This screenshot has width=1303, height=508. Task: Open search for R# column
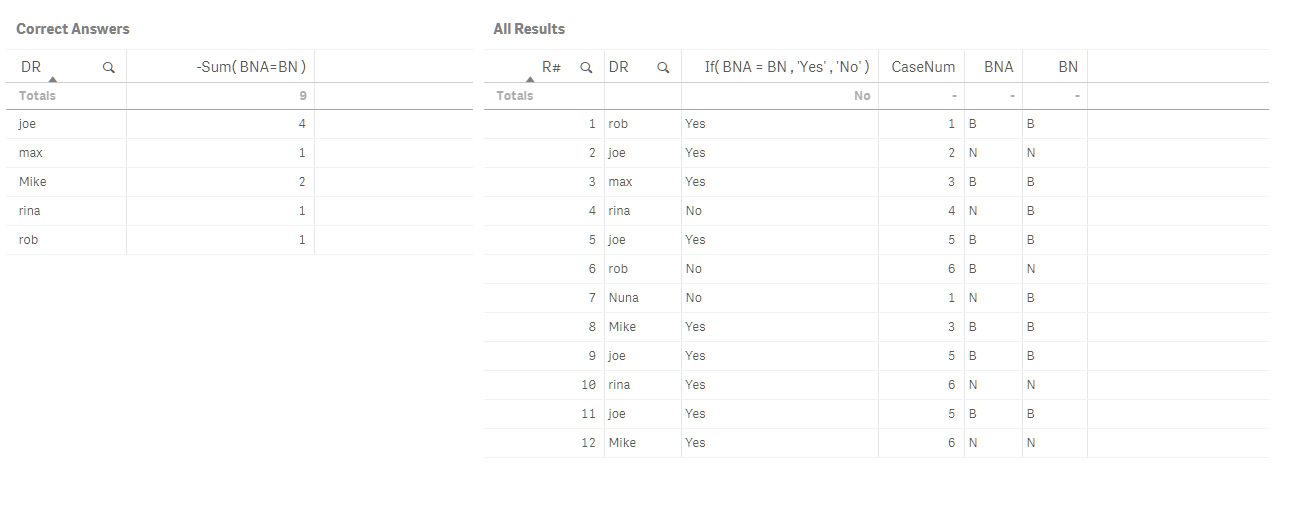point(587,68)
